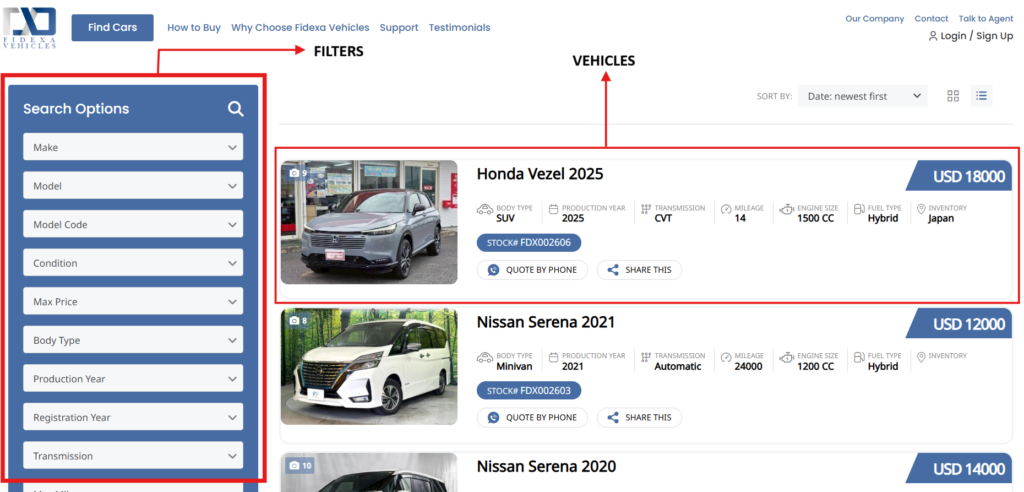Click Talk to Agent link

[985, 19]
